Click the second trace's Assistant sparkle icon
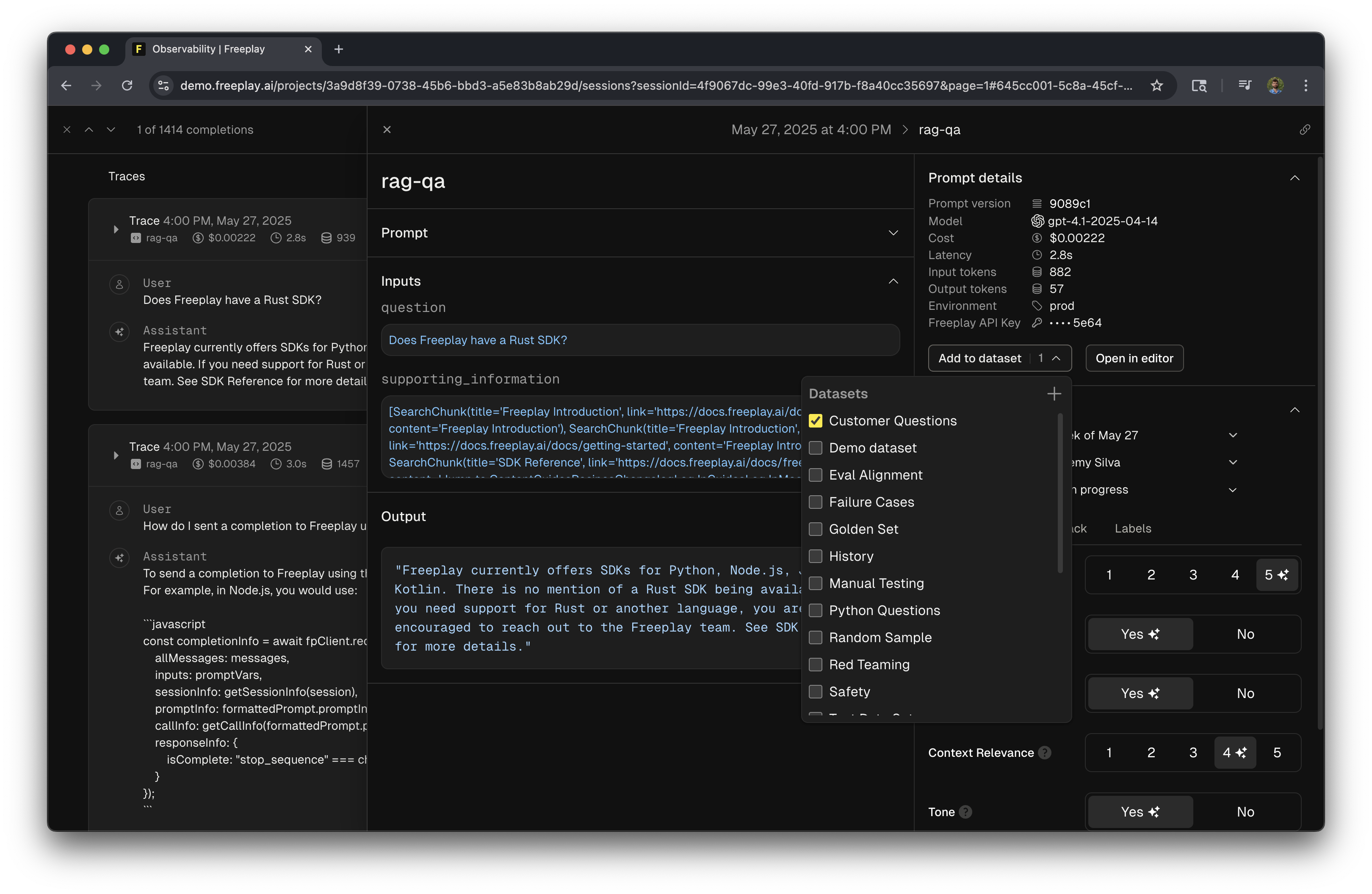This screenshot has height=894, width=1372. click(119, 557)
